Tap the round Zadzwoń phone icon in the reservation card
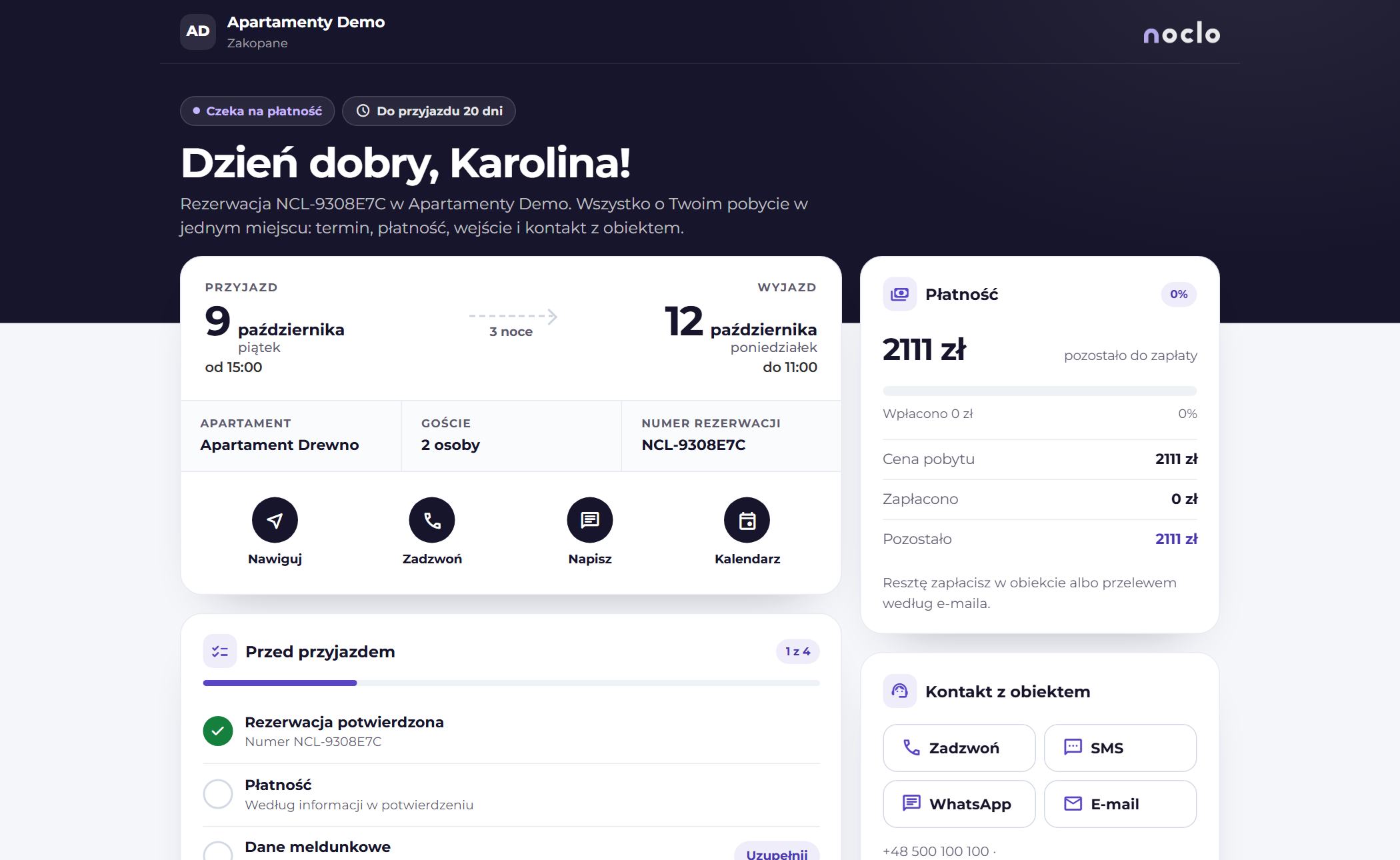Screen dimensions: 1400x860 pyautogui.click(x=432, y=520)
